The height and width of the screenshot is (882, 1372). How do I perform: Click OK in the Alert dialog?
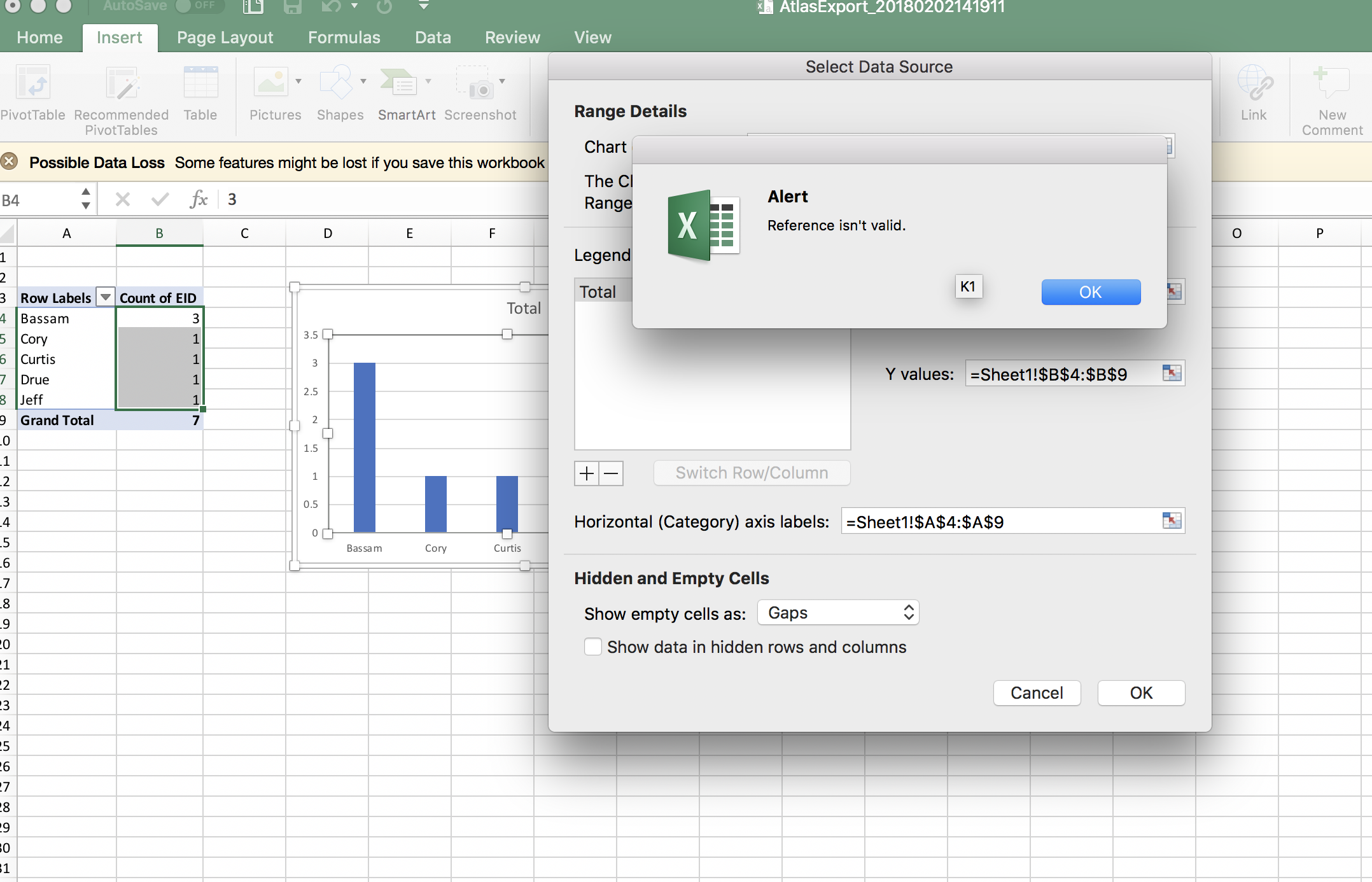(x=1091, y=292)
